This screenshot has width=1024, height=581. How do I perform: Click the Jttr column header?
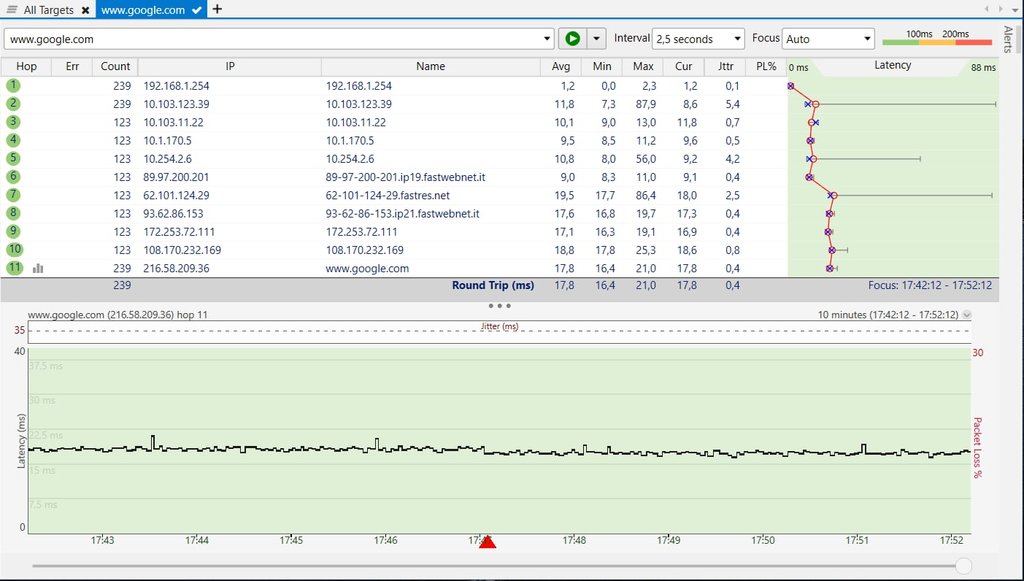click(725, 67)
